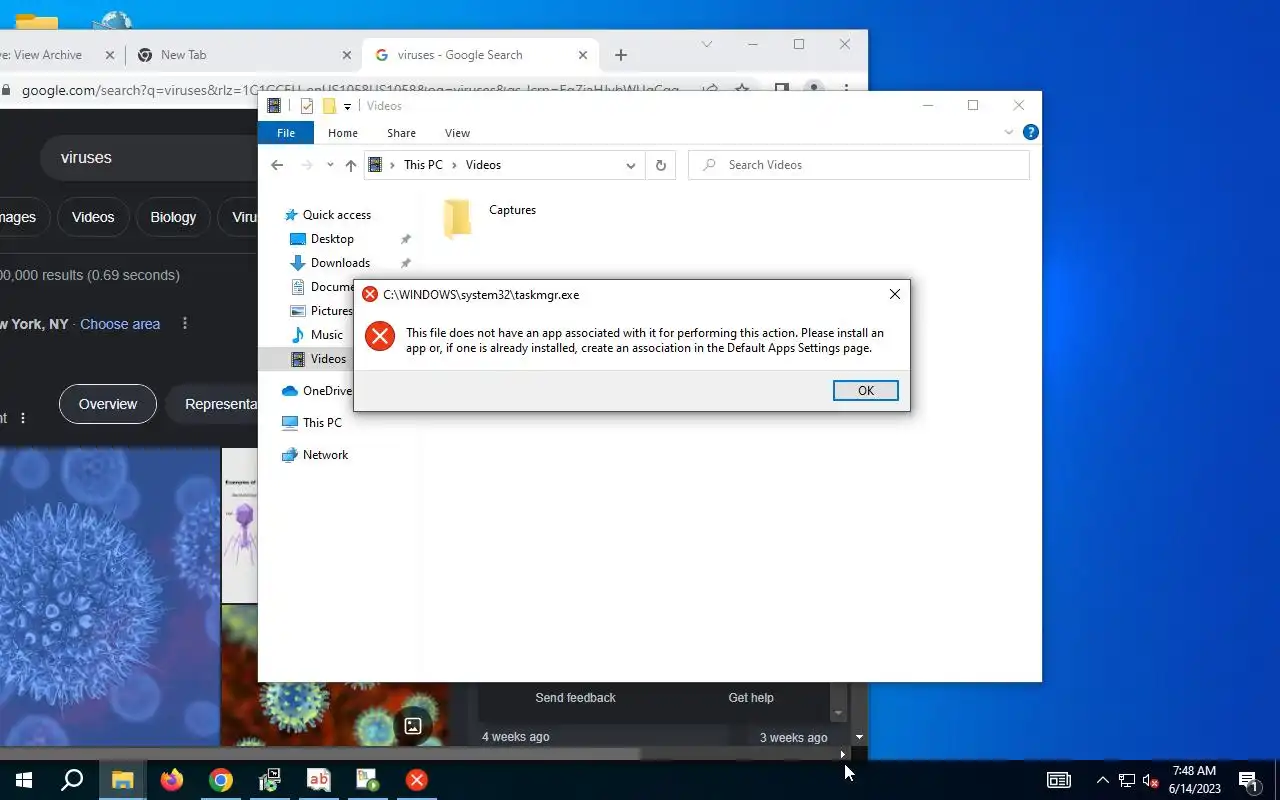Open taskbar search
This screenshot has width=1280, height=800.
tap(72, 780)
